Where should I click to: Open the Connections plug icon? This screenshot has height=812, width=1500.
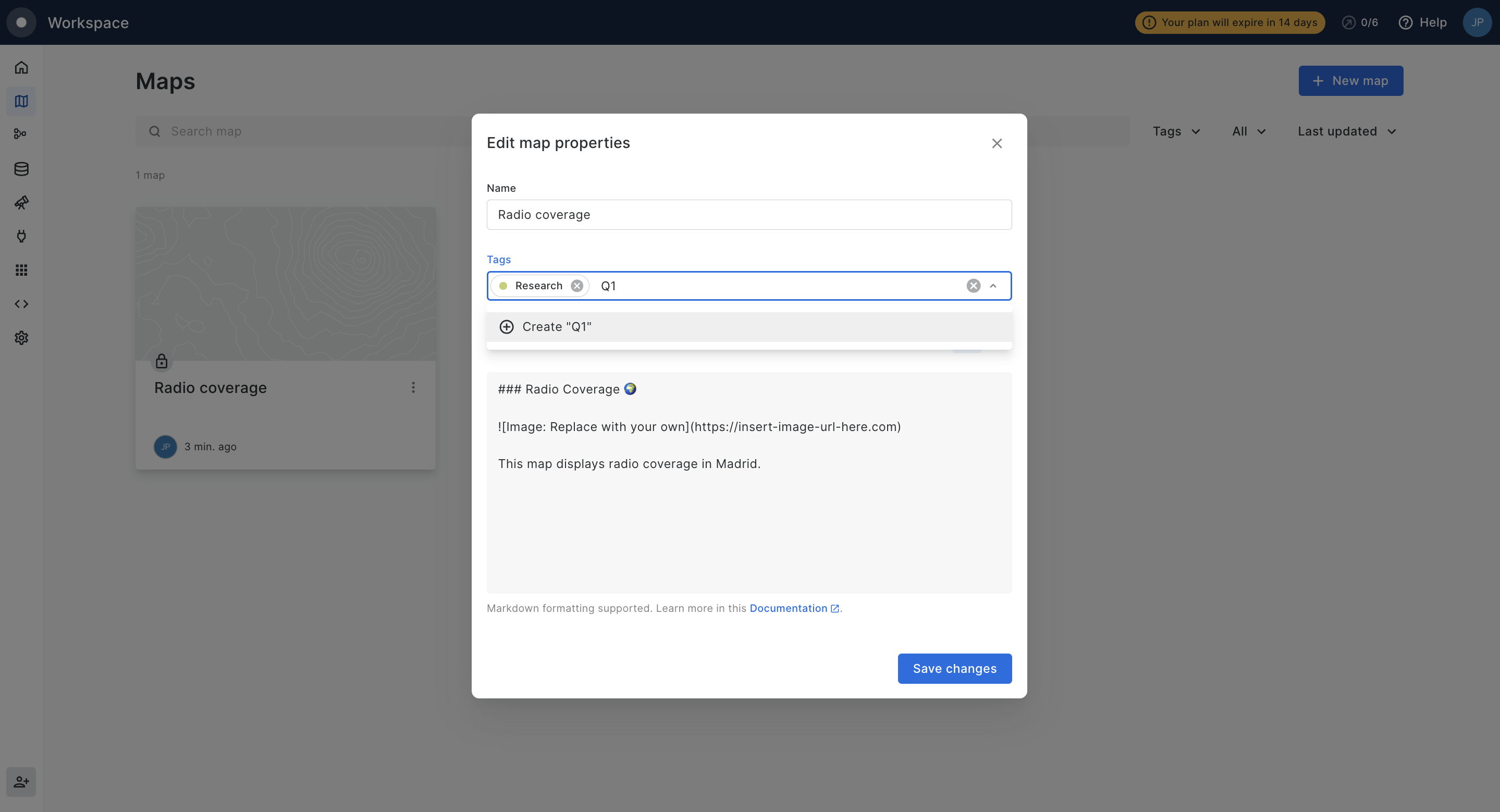[21, 236]
